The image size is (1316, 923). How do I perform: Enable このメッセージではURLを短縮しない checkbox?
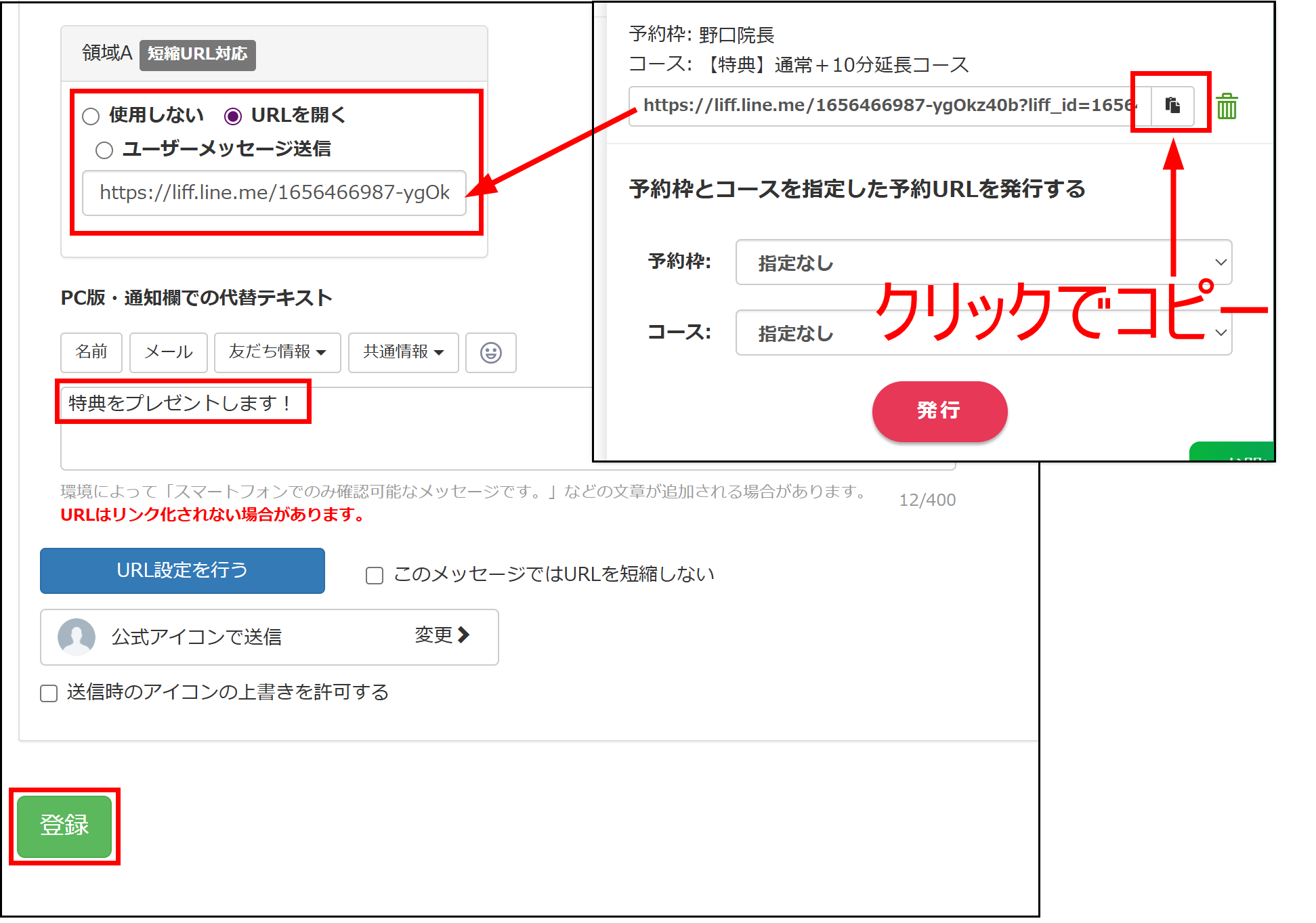tap(375, 576)
